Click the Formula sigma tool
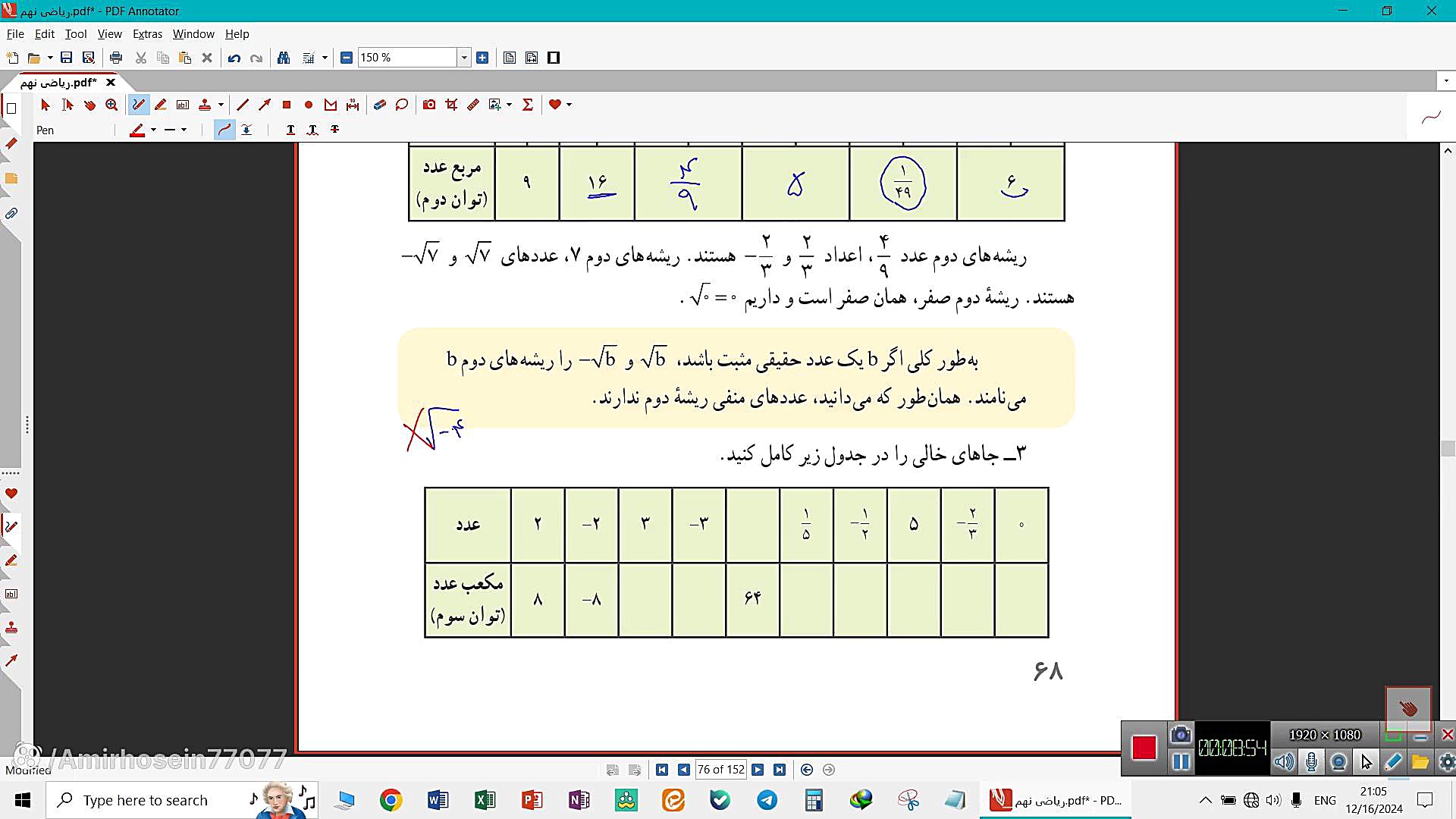Screen dimensions: 1456x819 click(528, 105)
